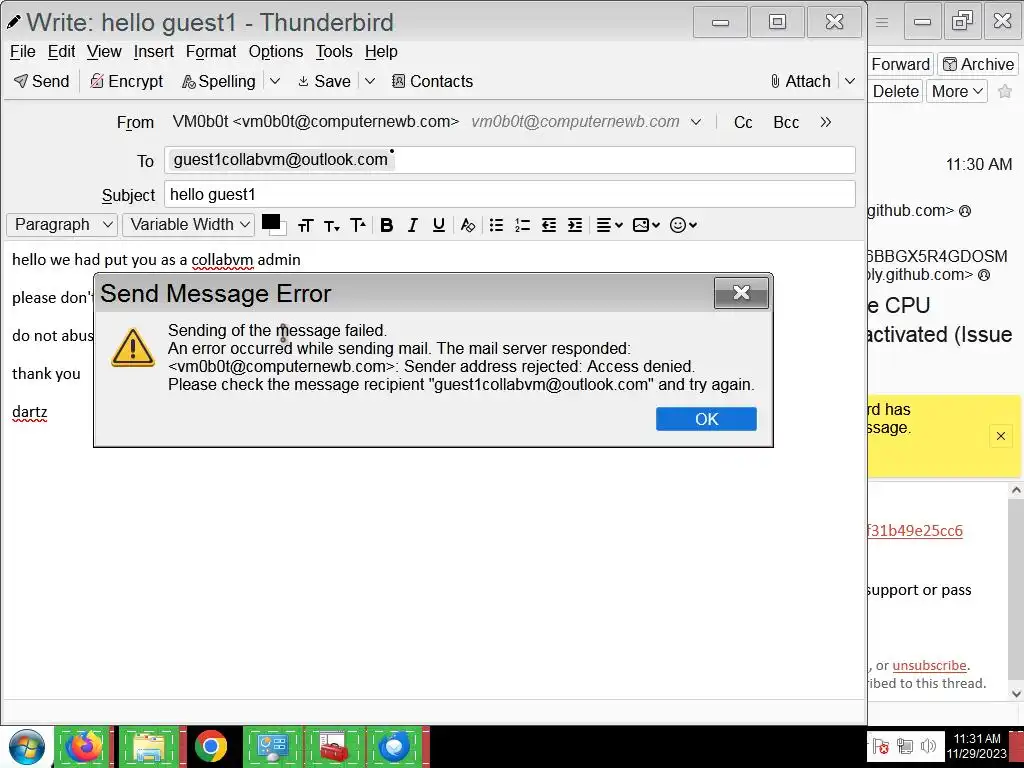Outdent the paragraph
Screen dimensions: 1024x768
click(549, 225)
